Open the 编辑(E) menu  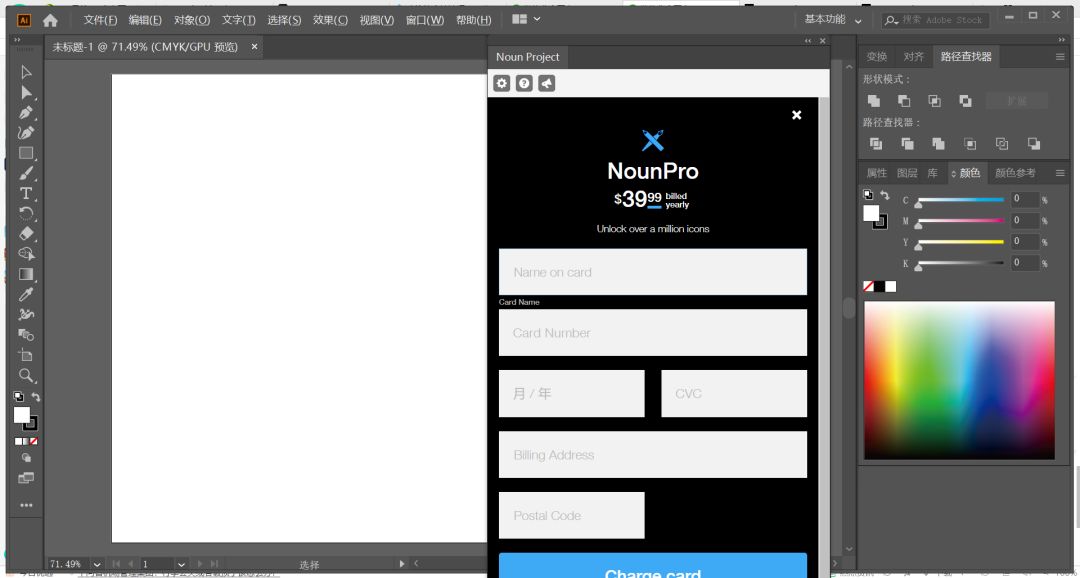point(145,20)
